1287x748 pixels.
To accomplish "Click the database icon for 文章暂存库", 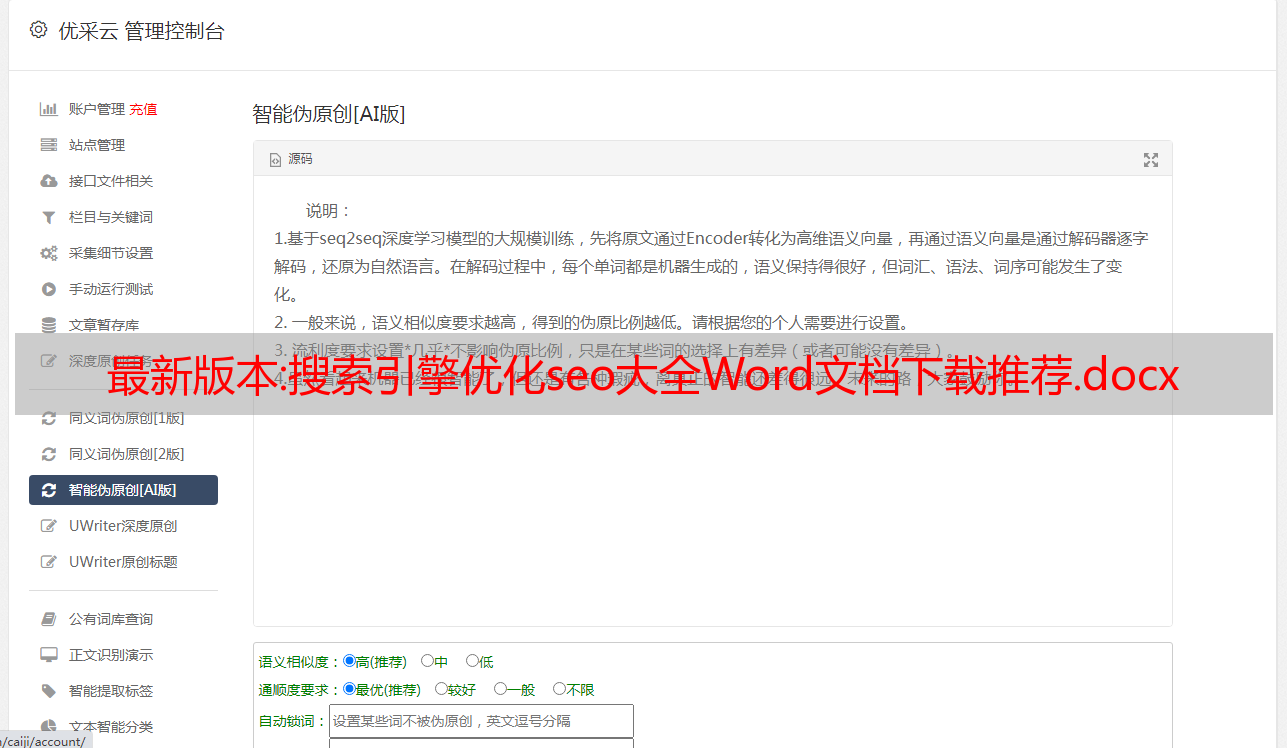I will point(48,325).
